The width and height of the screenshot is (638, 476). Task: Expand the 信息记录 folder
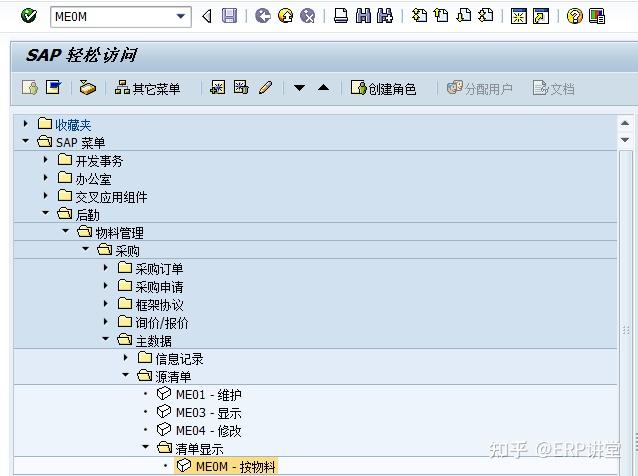(126, 357)
